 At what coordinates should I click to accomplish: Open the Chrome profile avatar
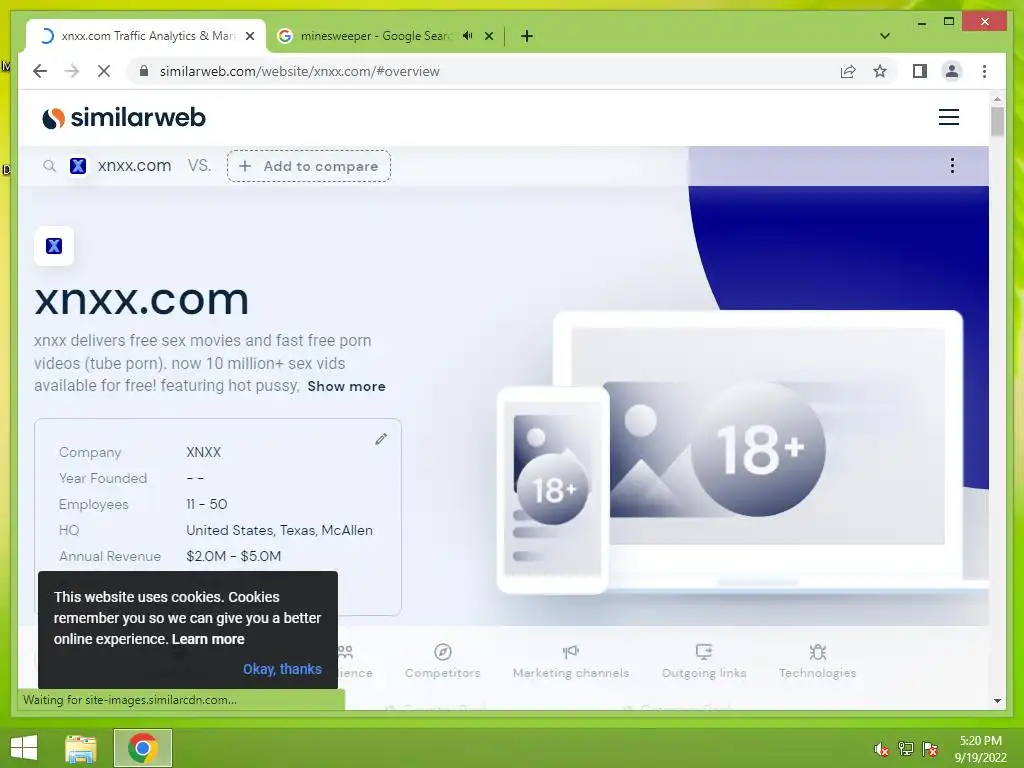pos(952,71)
